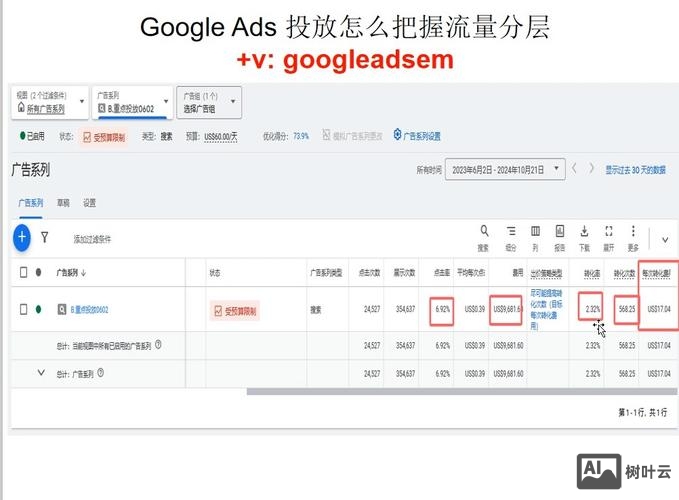Click the 费用 column header
The height and width of the screenshot is (500, 679).
[518, 272]
